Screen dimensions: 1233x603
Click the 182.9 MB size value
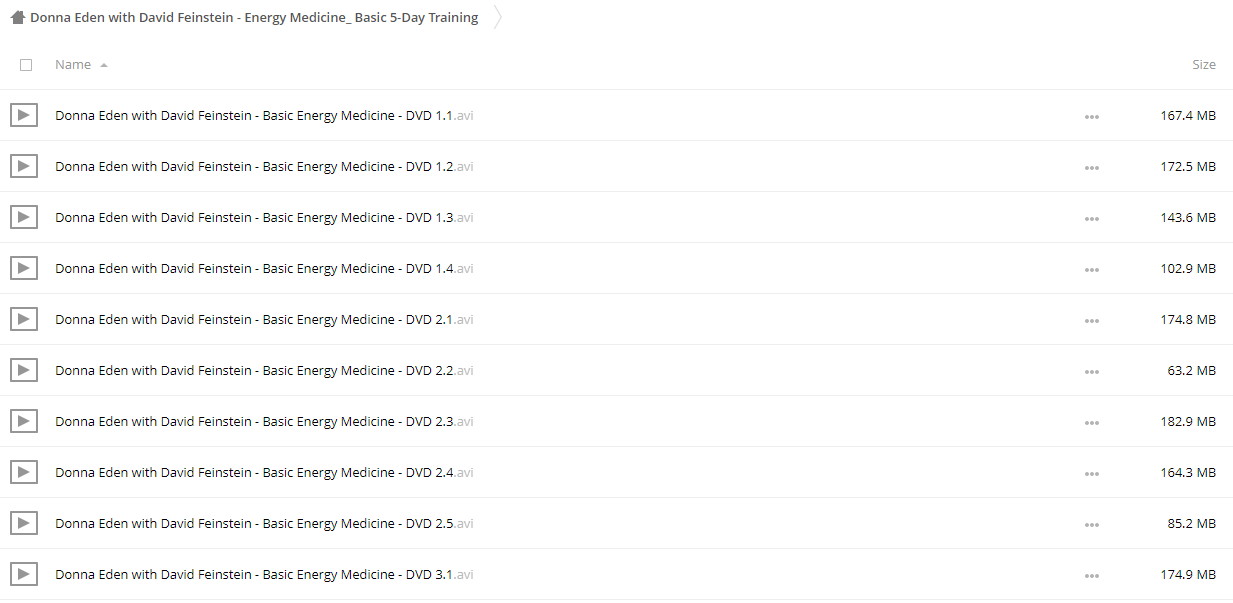(1188, 421)
